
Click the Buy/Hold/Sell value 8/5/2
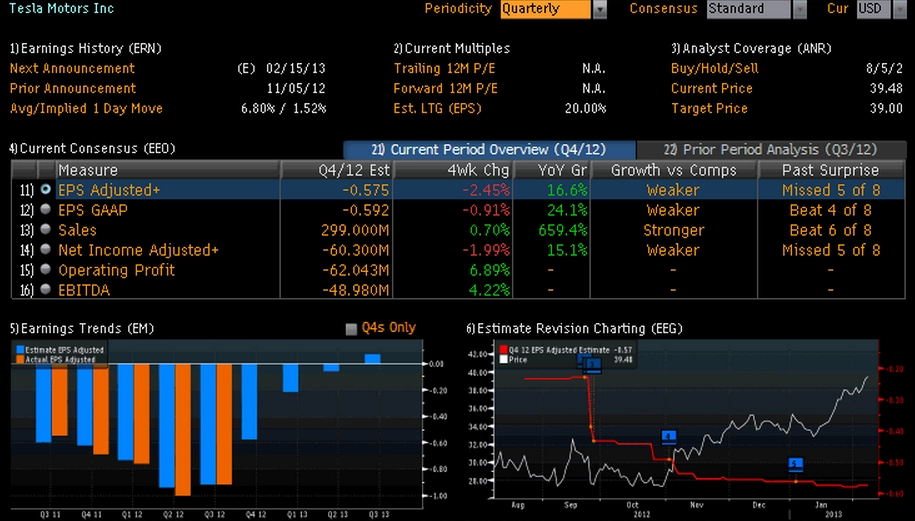pyautogui.click(x=884, y=68)
